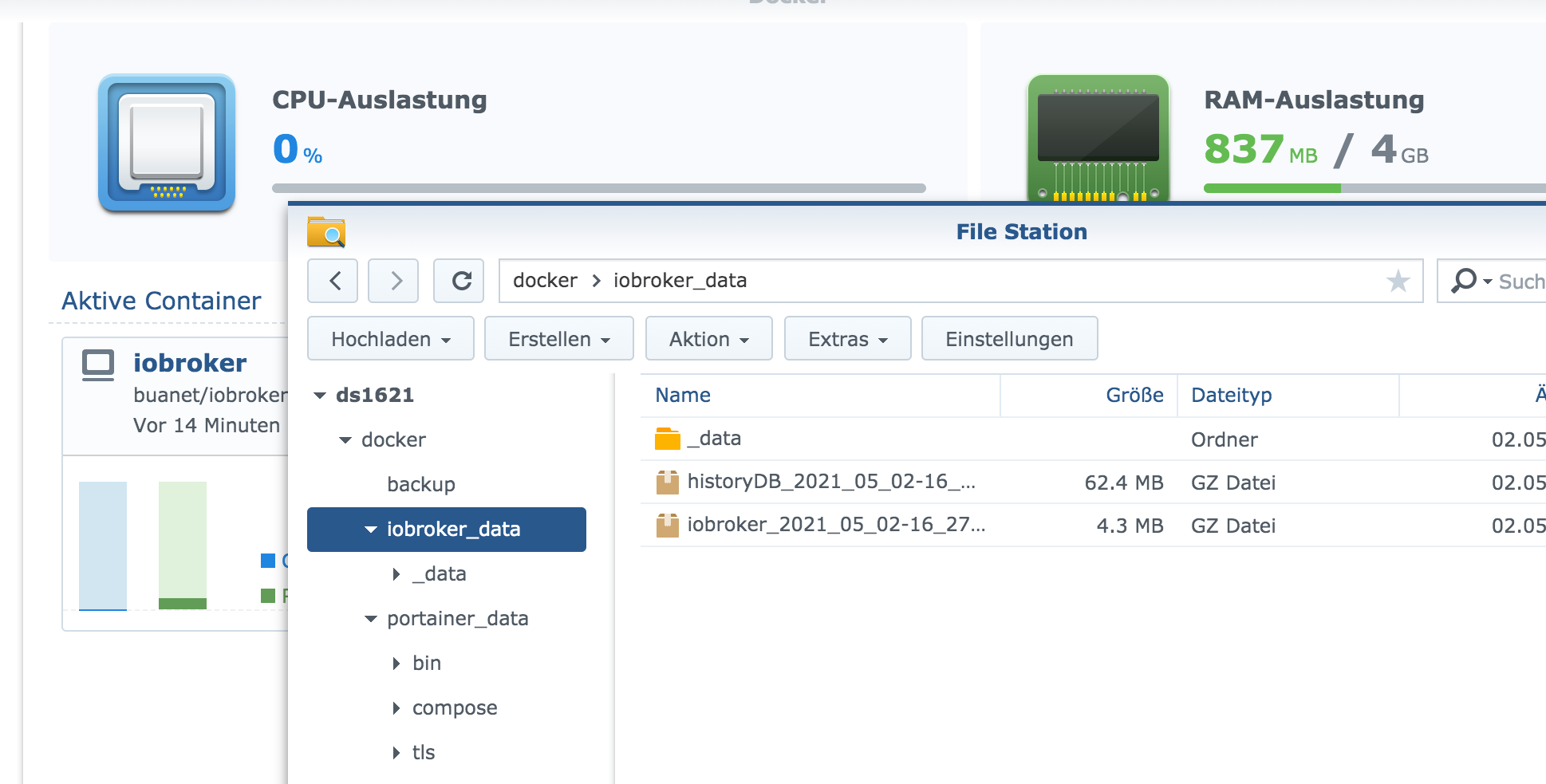
Task: Open the Einstellungen settings
Action: click(1010, 339)
